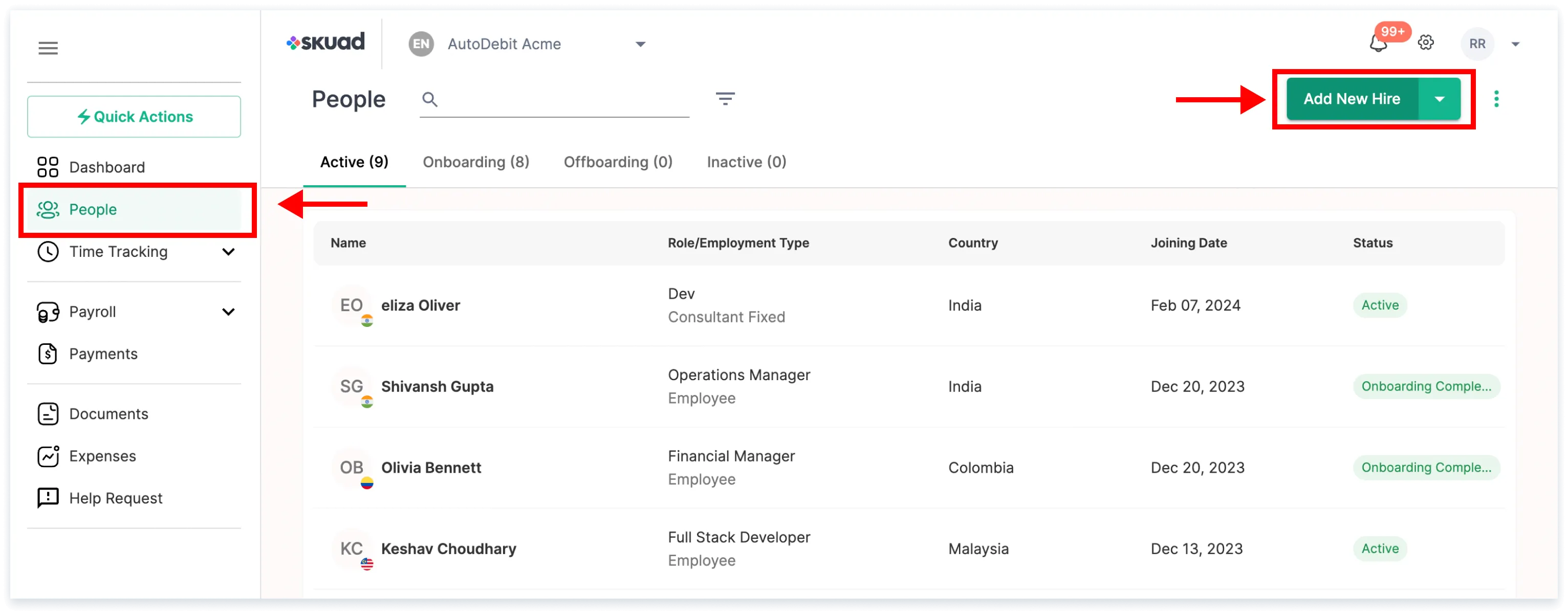Click the Dec 13, 2023 joining date
This screenshot has width=1568, height=615.
point(1196,550)
